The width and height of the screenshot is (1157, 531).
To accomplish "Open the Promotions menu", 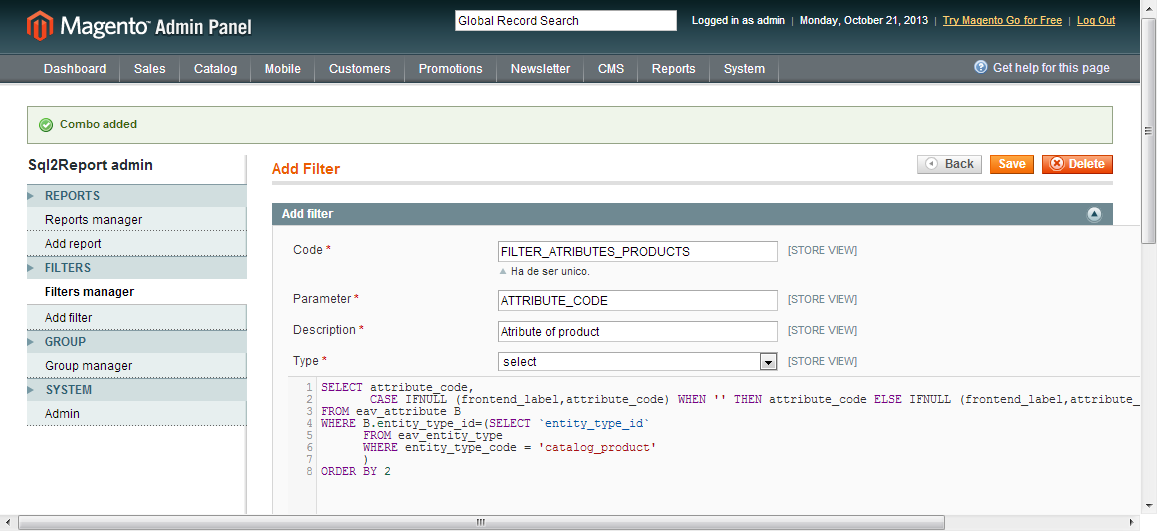I will point(451,69).
